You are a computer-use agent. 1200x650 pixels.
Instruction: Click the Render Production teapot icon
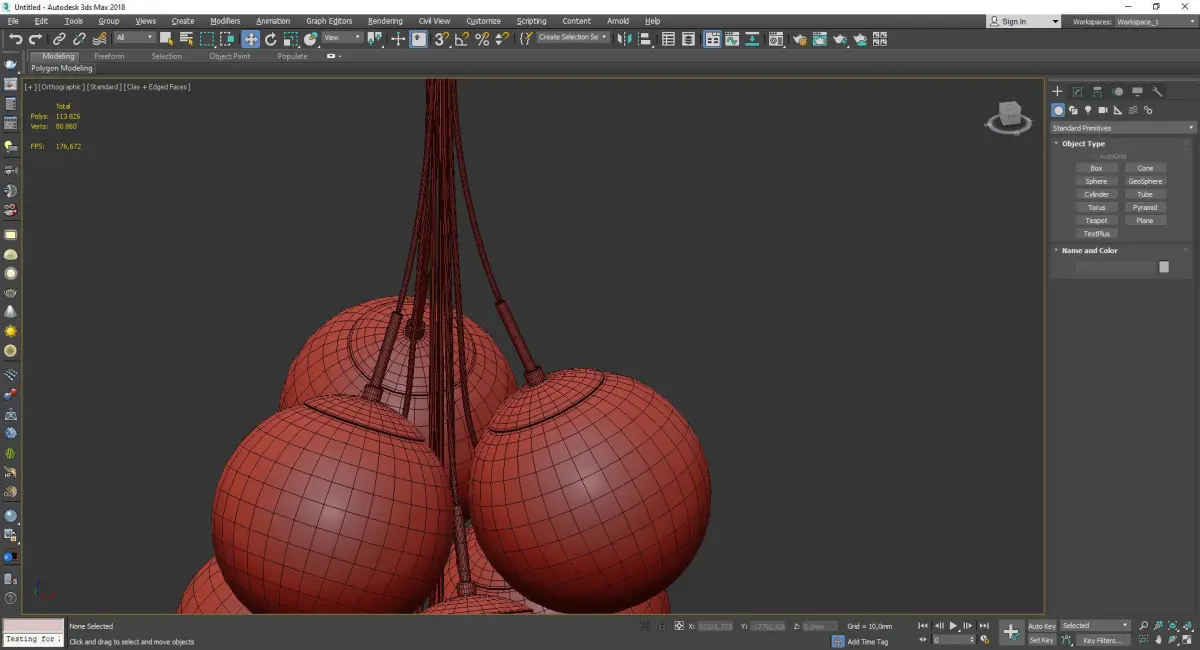pos(840,39)
